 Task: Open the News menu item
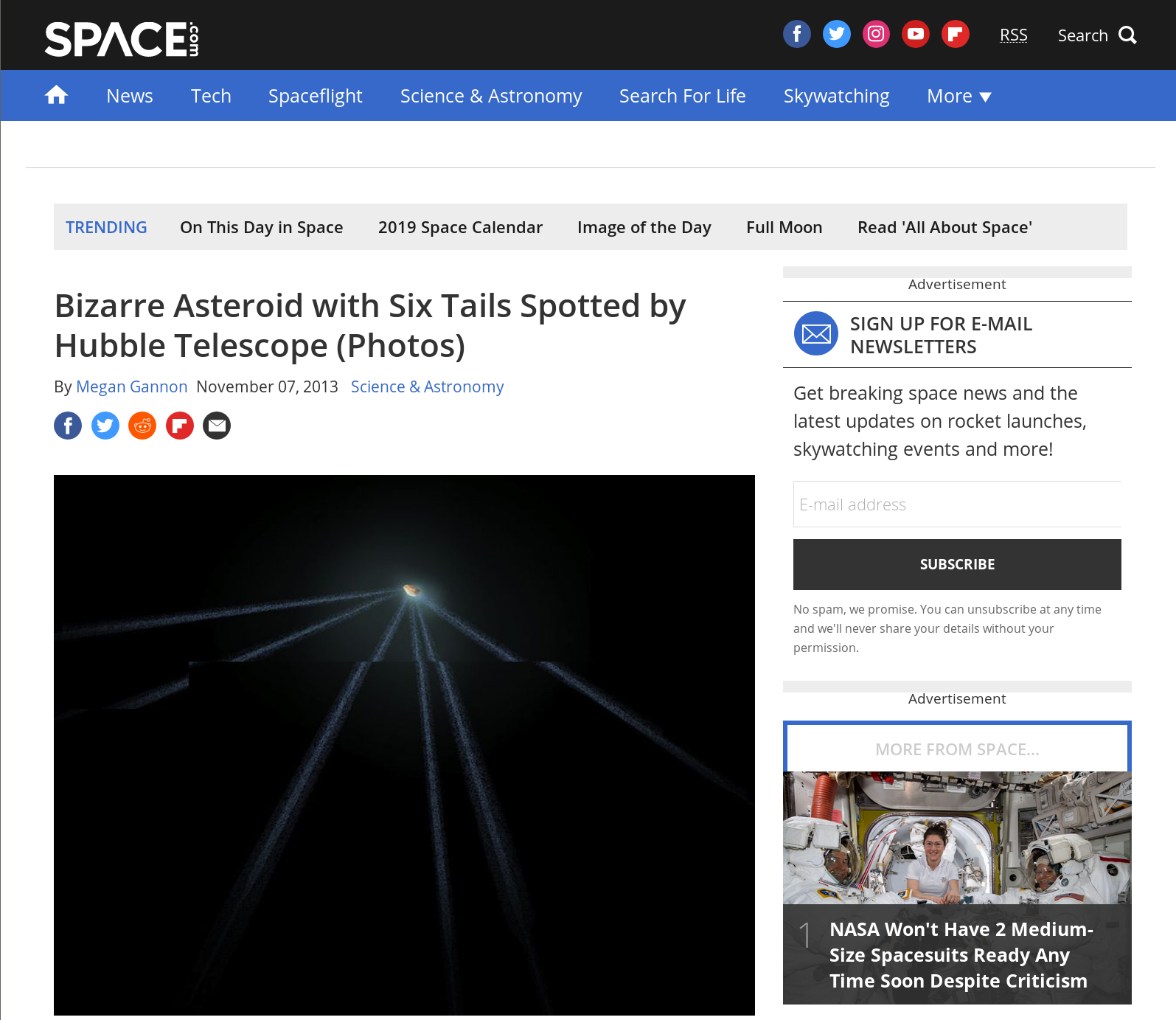click(x=130, y=96)
